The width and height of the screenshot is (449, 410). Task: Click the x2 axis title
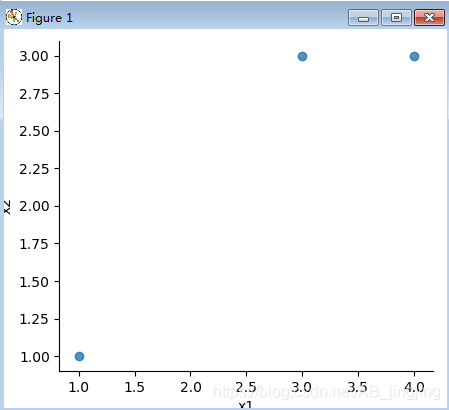click(x=7, y=207)
